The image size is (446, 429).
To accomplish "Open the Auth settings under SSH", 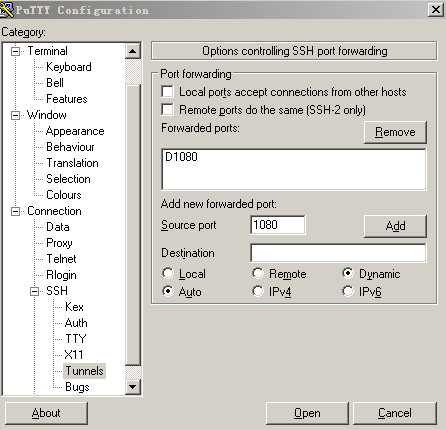I will coord(76,323).
